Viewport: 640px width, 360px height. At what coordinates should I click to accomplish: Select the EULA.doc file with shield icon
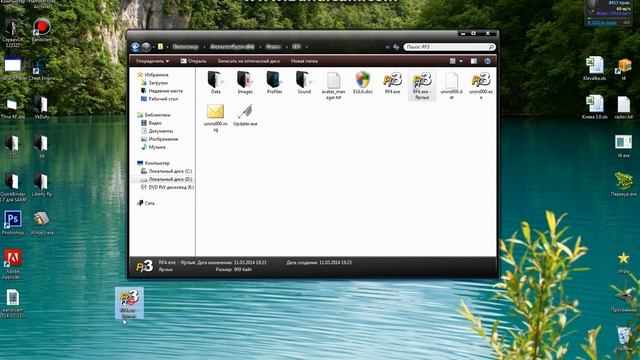pos(362,82)
